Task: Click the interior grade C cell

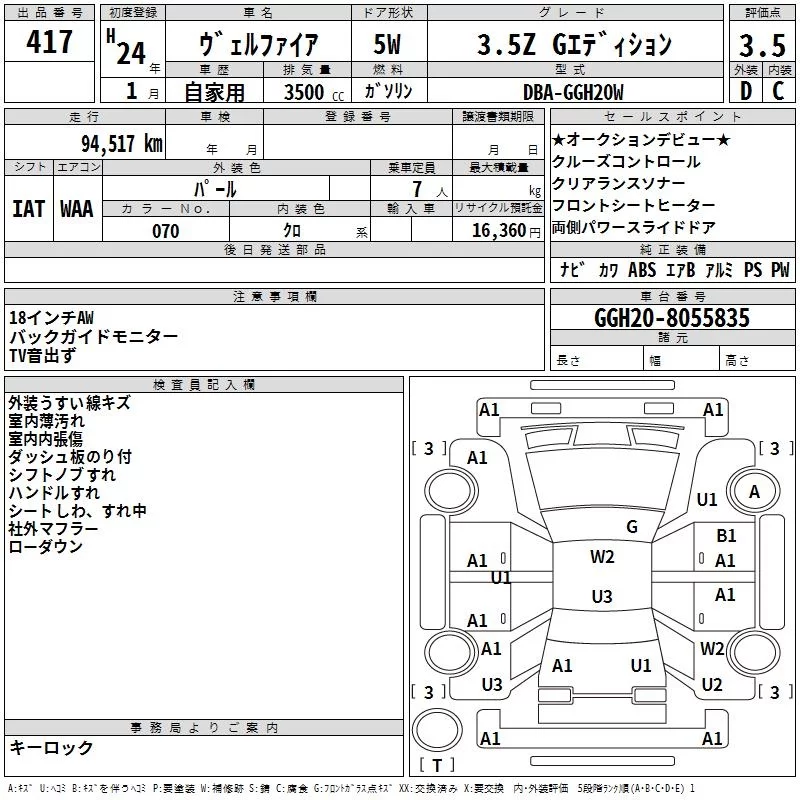Action: point(779,91)
